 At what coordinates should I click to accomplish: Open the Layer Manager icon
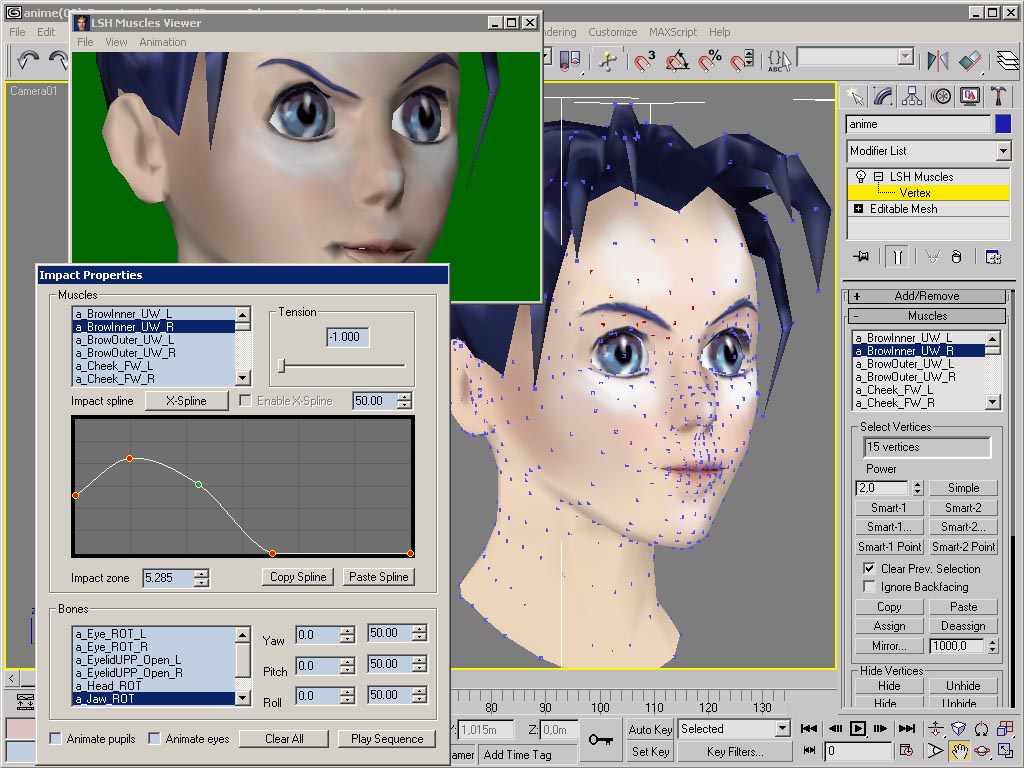[1008, 61]
